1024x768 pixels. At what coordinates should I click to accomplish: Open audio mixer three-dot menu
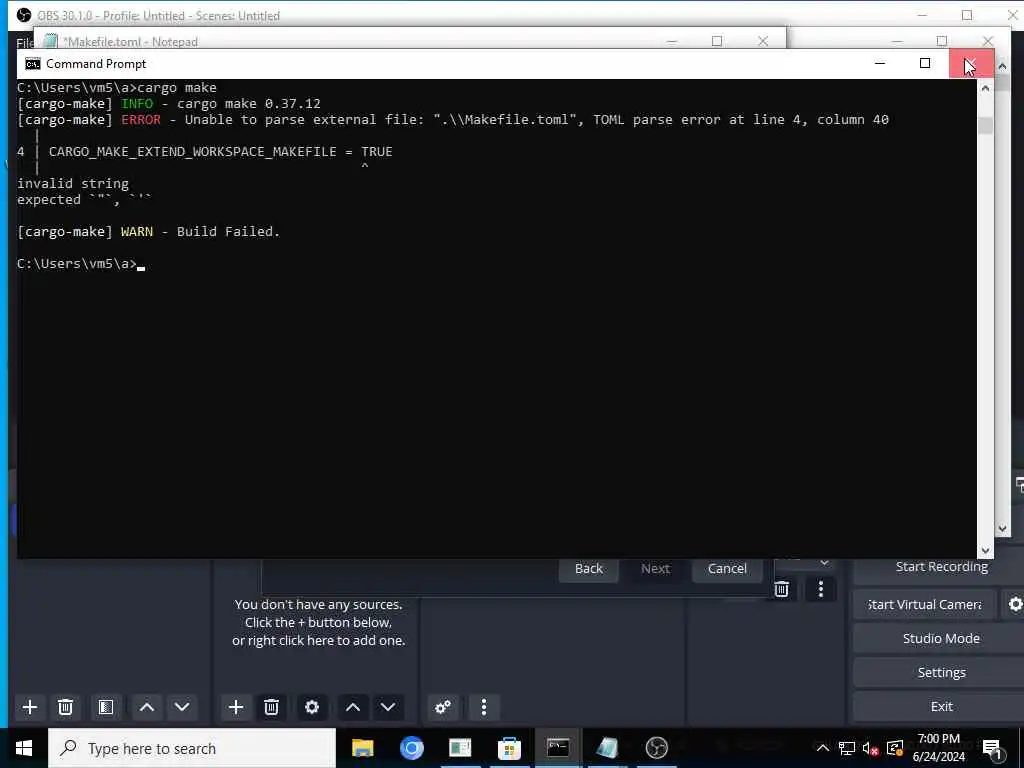[484, 707]
